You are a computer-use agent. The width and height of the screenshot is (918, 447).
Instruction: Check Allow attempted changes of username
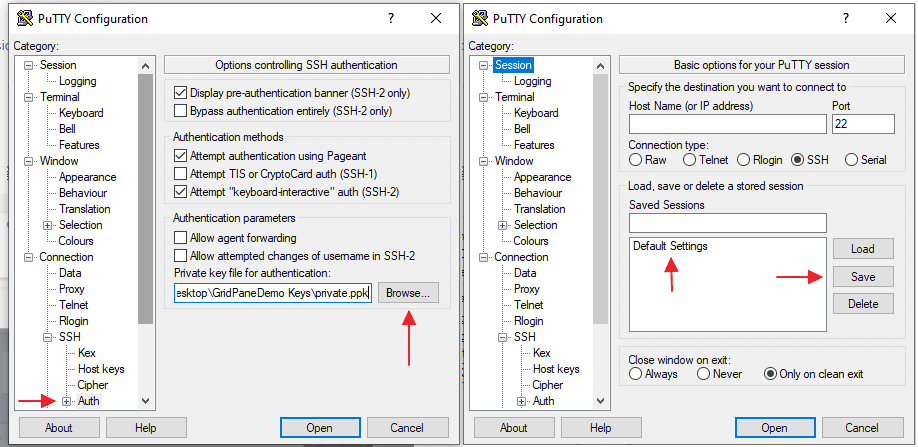click(x=180, y=256)
